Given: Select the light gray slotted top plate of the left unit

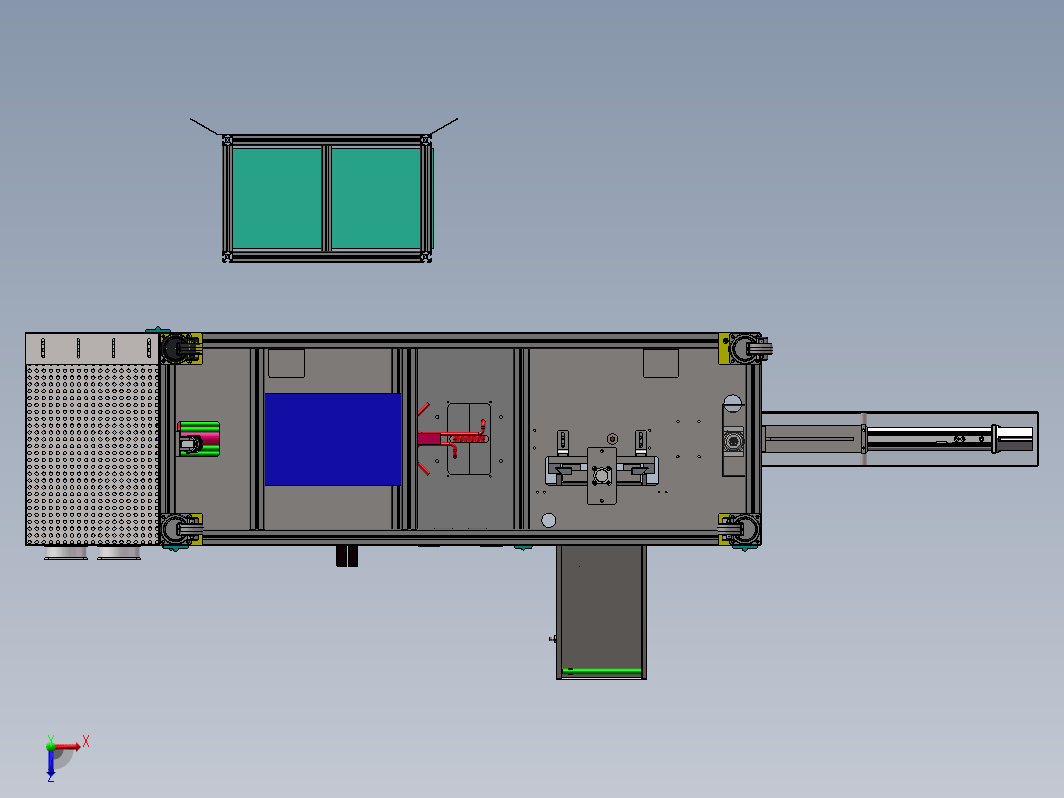Looking at the screenshot, I should (x=92, y=349).
